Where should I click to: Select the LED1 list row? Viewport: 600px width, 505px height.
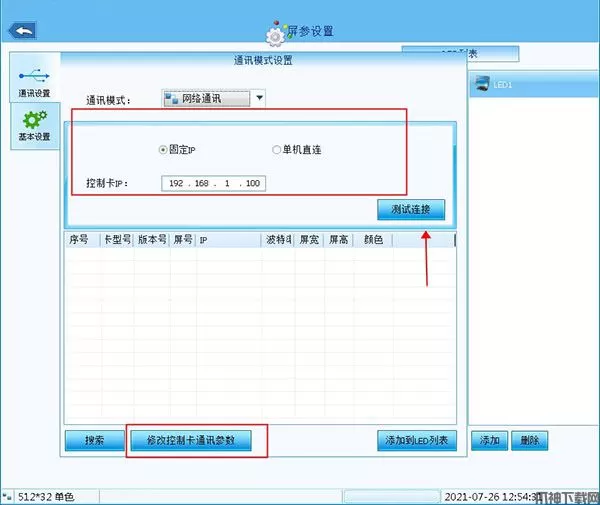click(x=534, y=84)
